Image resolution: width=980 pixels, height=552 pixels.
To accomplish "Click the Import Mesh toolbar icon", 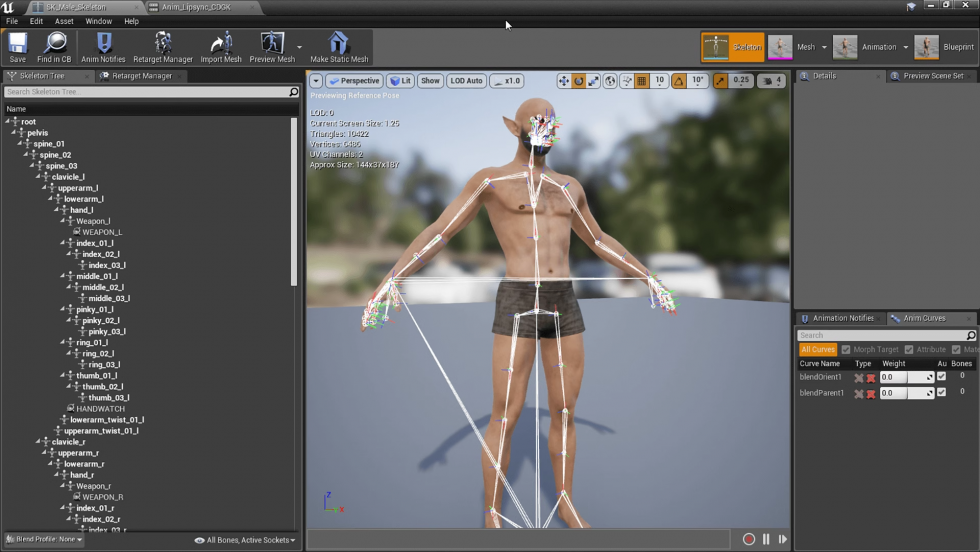I will coord(221,43).
